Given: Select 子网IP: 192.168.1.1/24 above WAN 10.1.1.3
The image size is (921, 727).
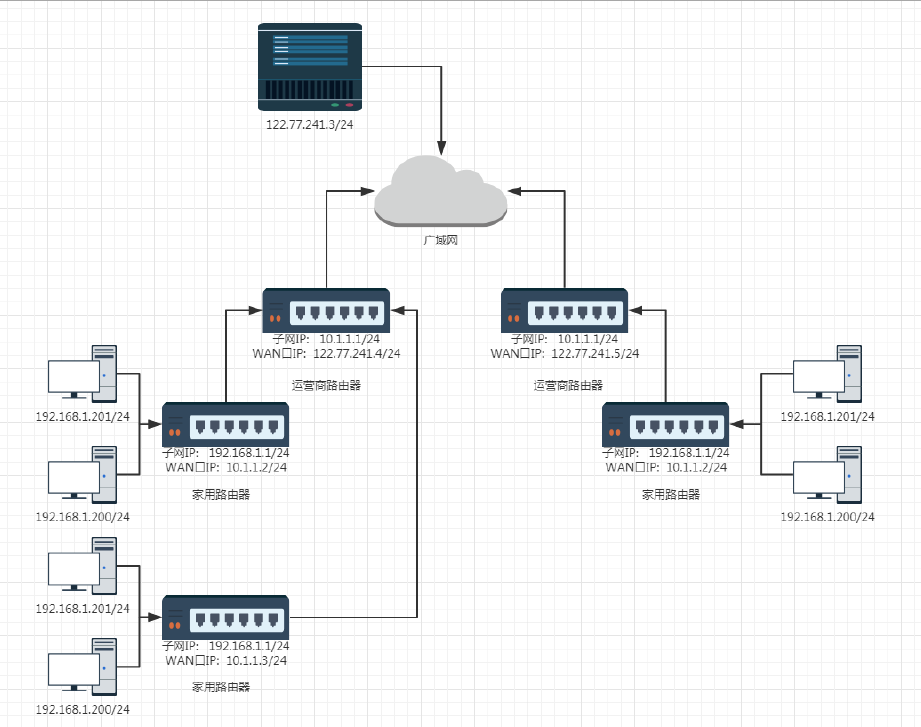Looking at the screenshot, I should (x=226, y=646).
